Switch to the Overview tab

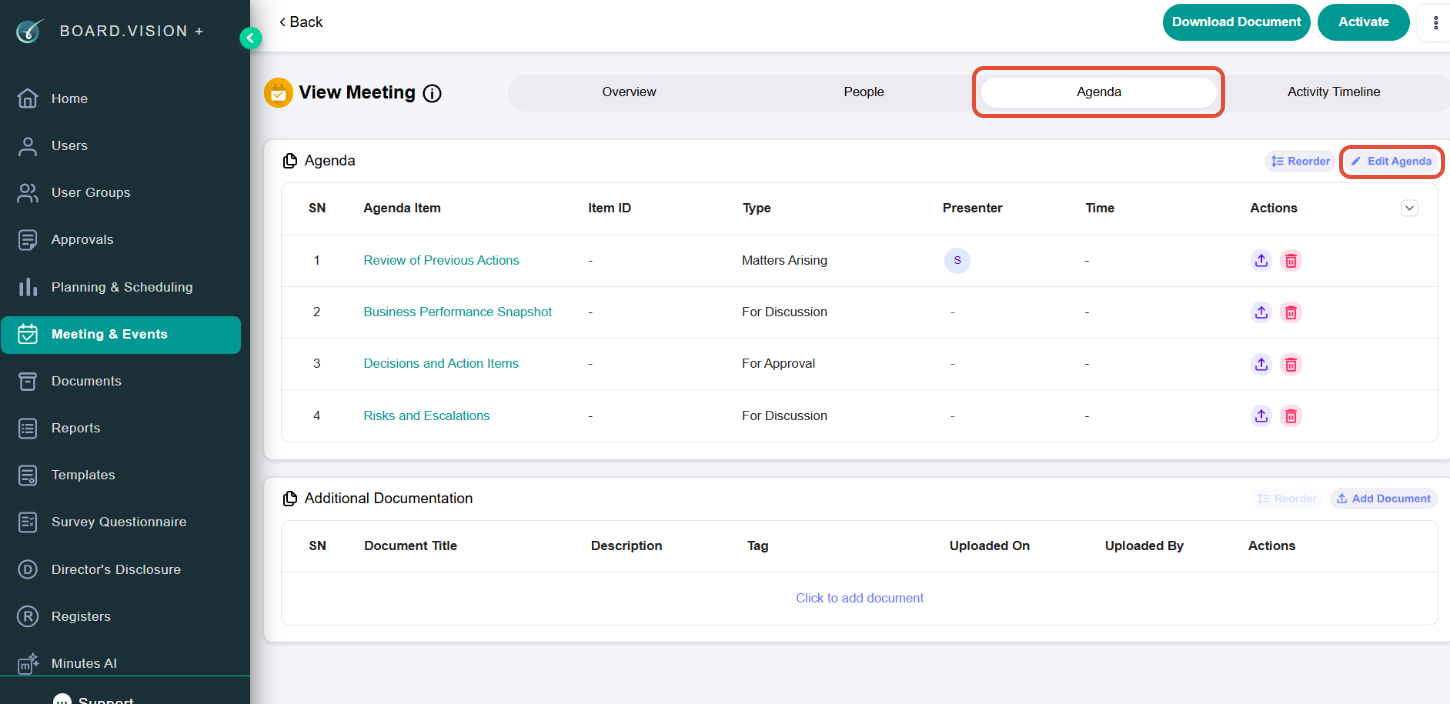pos(629,92)
